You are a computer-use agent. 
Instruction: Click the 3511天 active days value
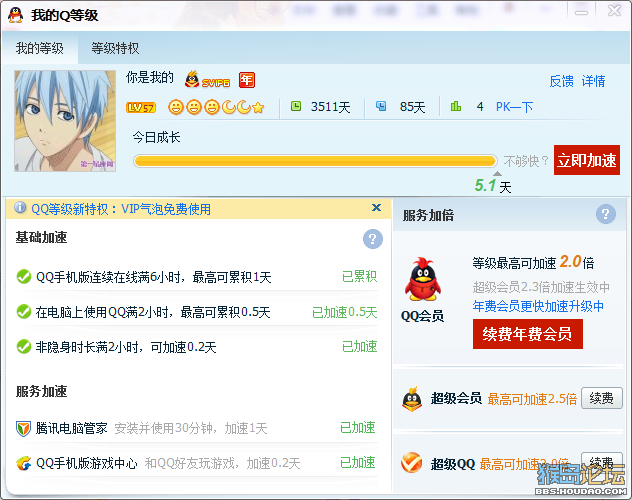point(331,107)
